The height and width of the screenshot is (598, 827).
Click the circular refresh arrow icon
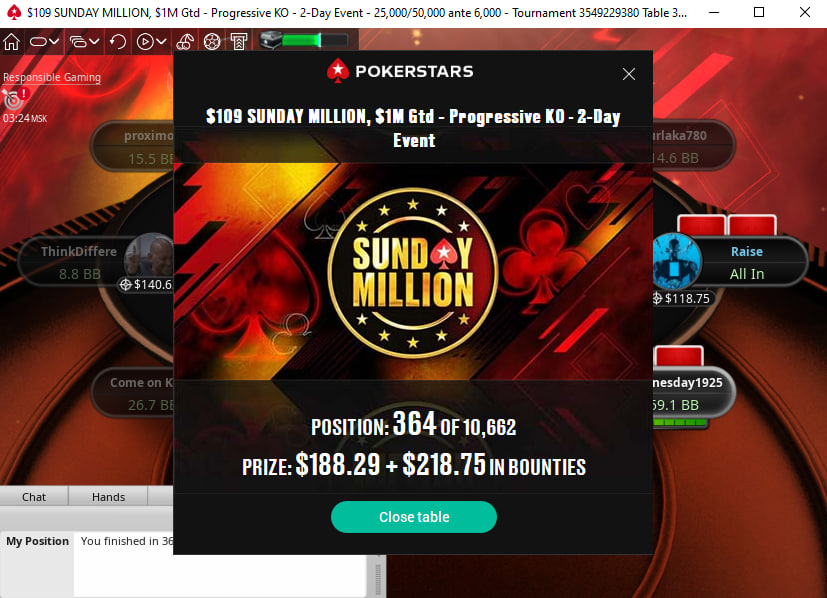(x=118, y=41)
